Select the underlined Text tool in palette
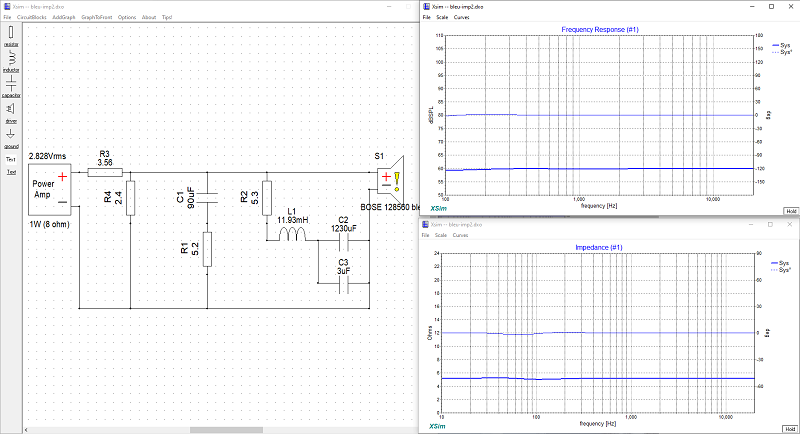This screenshot has height=434, width=800. point(11,172)
